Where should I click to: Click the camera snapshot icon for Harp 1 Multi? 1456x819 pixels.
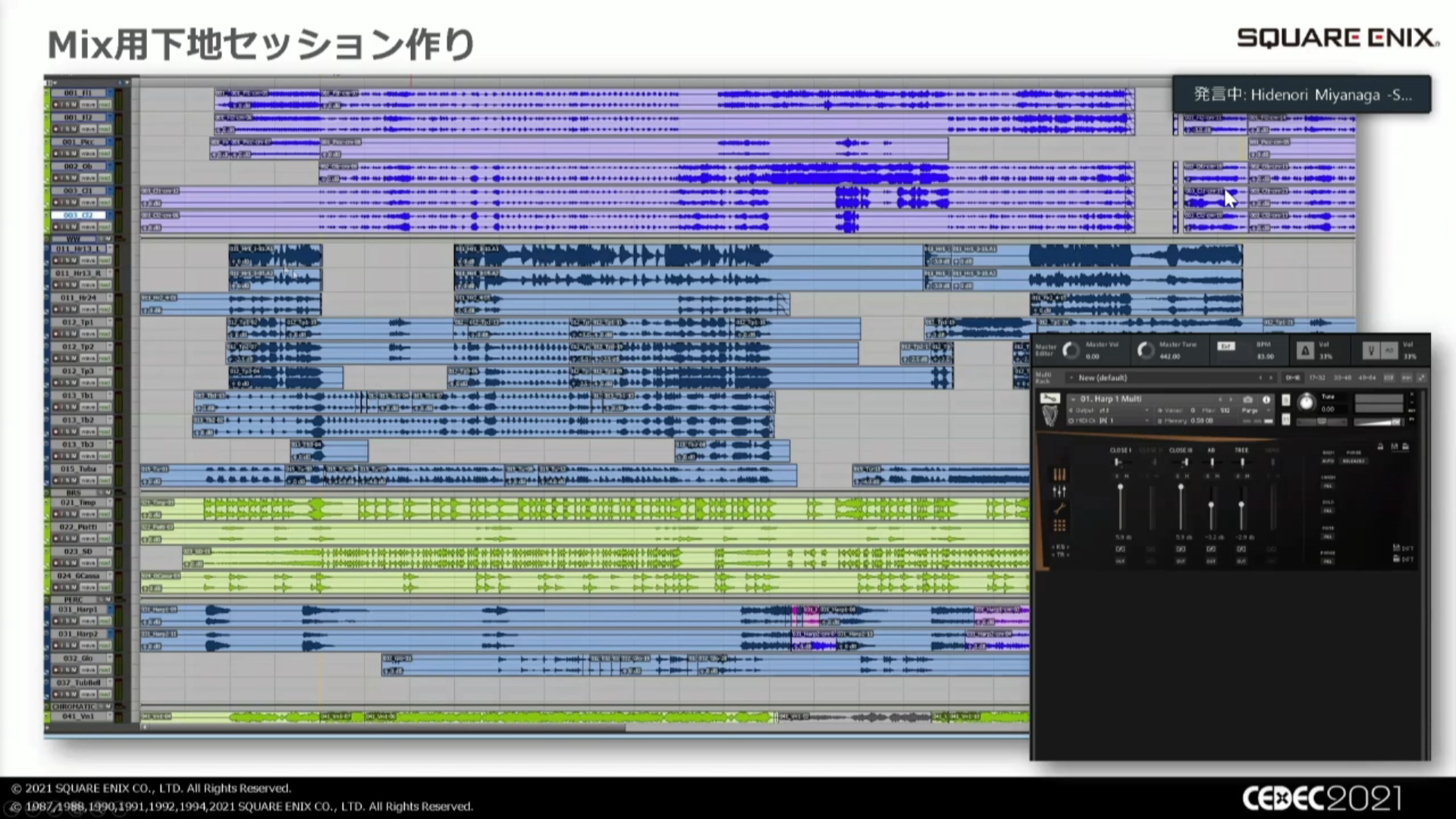click(1247, 400)
